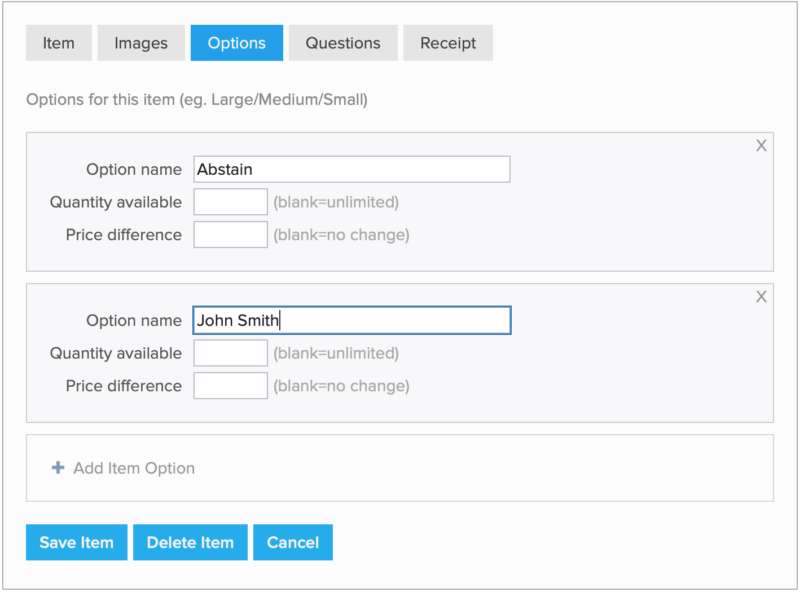Hit the Cancel button
Image resolution: width=800 pixels, height=592 pixels.
point(293,542)
